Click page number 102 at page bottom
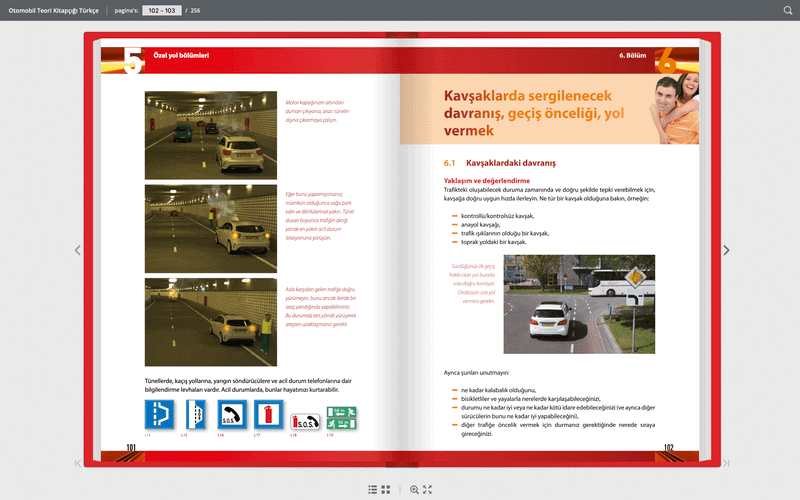Image resolution: width=800 pixels, height=500 pixels. coord(668,447)
